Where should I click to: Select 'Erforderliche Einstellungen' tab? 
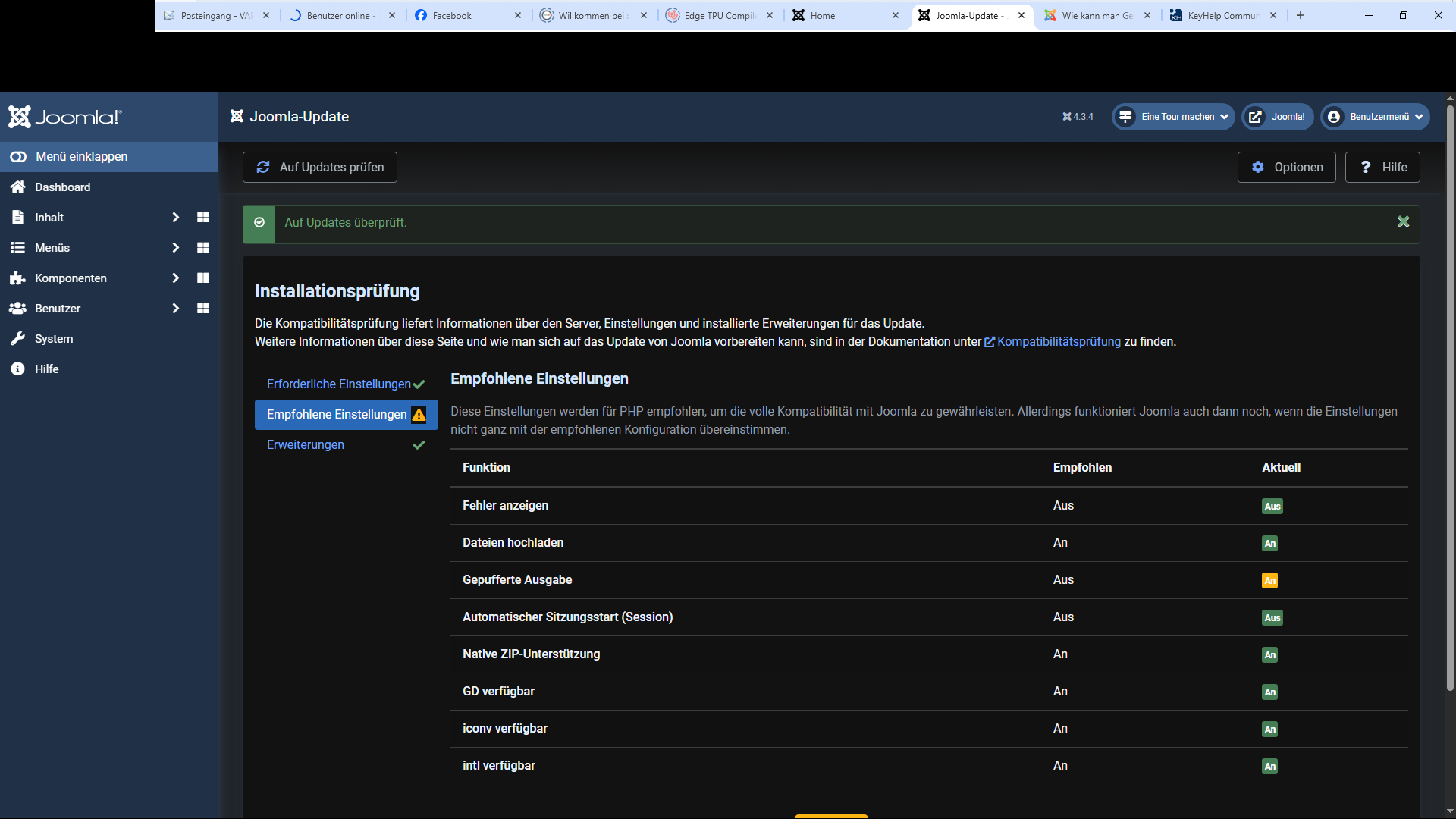point(338,384)
